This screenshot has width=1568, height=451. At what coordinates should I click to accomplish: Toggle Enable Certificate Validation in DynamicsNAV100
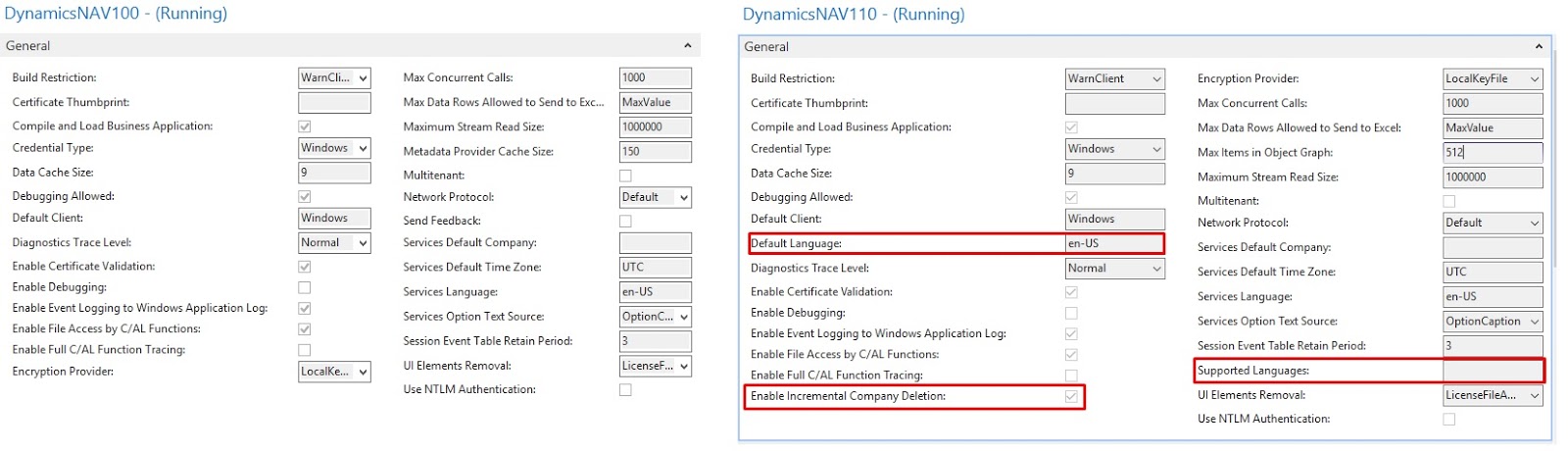click(305, 267)
